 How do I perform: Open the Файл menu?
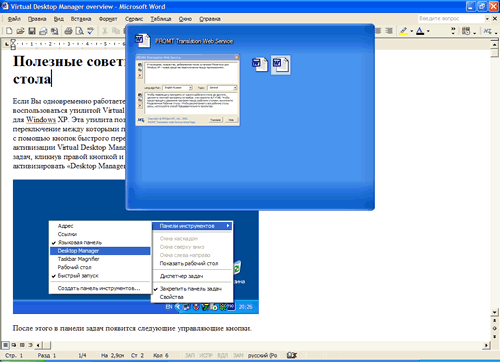[14, 19]
